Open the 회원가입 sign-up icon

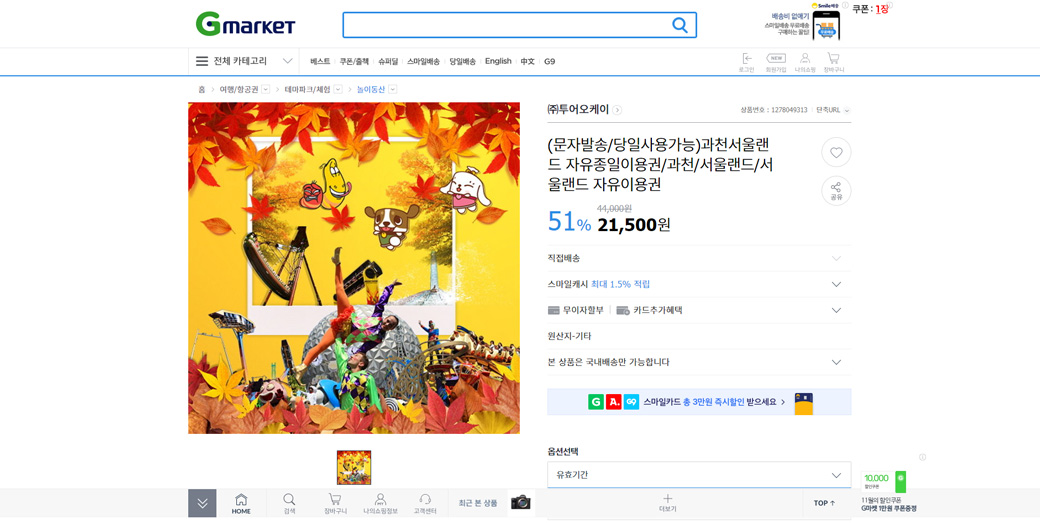[775, 62]
